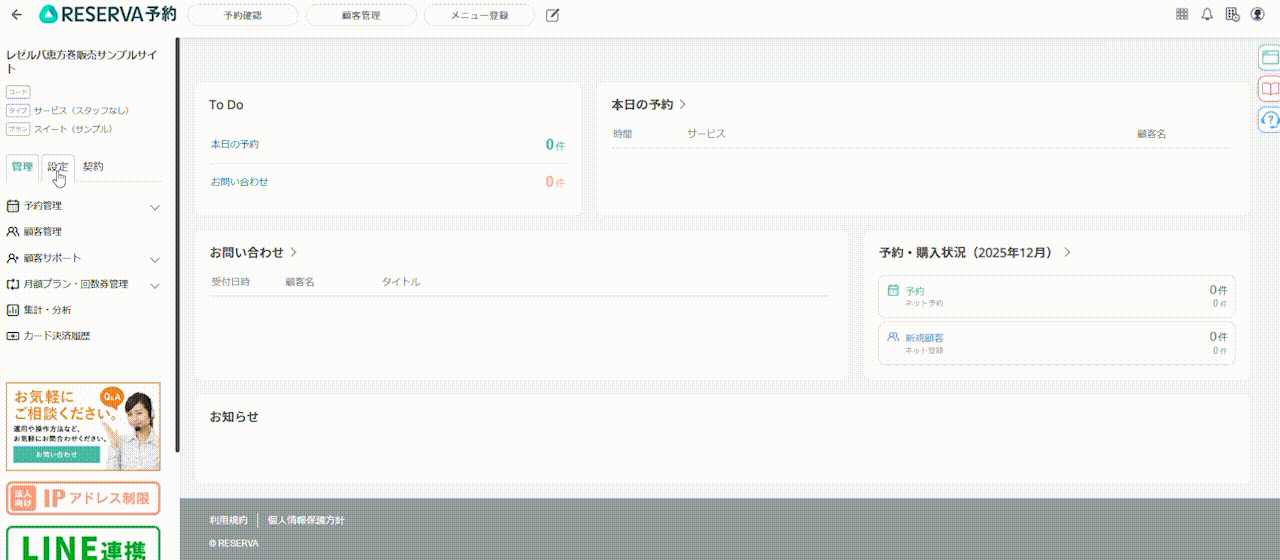1280x560 pixels.
Task: Open the notifications bell
Action: coord(1207,14)
